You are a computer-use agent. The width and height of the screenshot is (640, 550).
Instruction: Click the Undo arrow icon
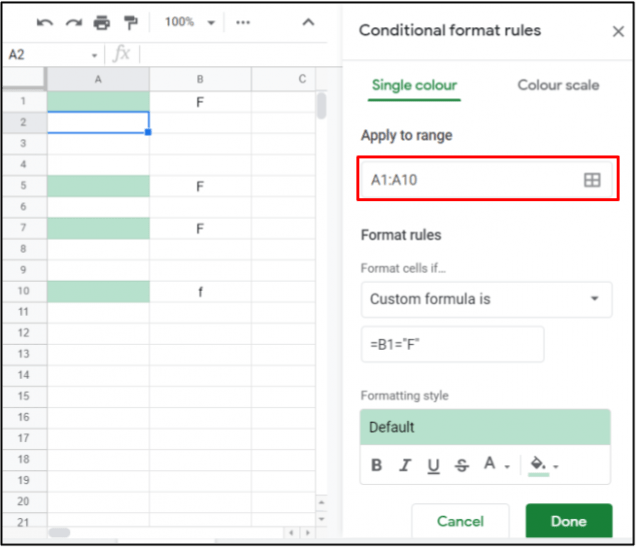click(45, 22)
